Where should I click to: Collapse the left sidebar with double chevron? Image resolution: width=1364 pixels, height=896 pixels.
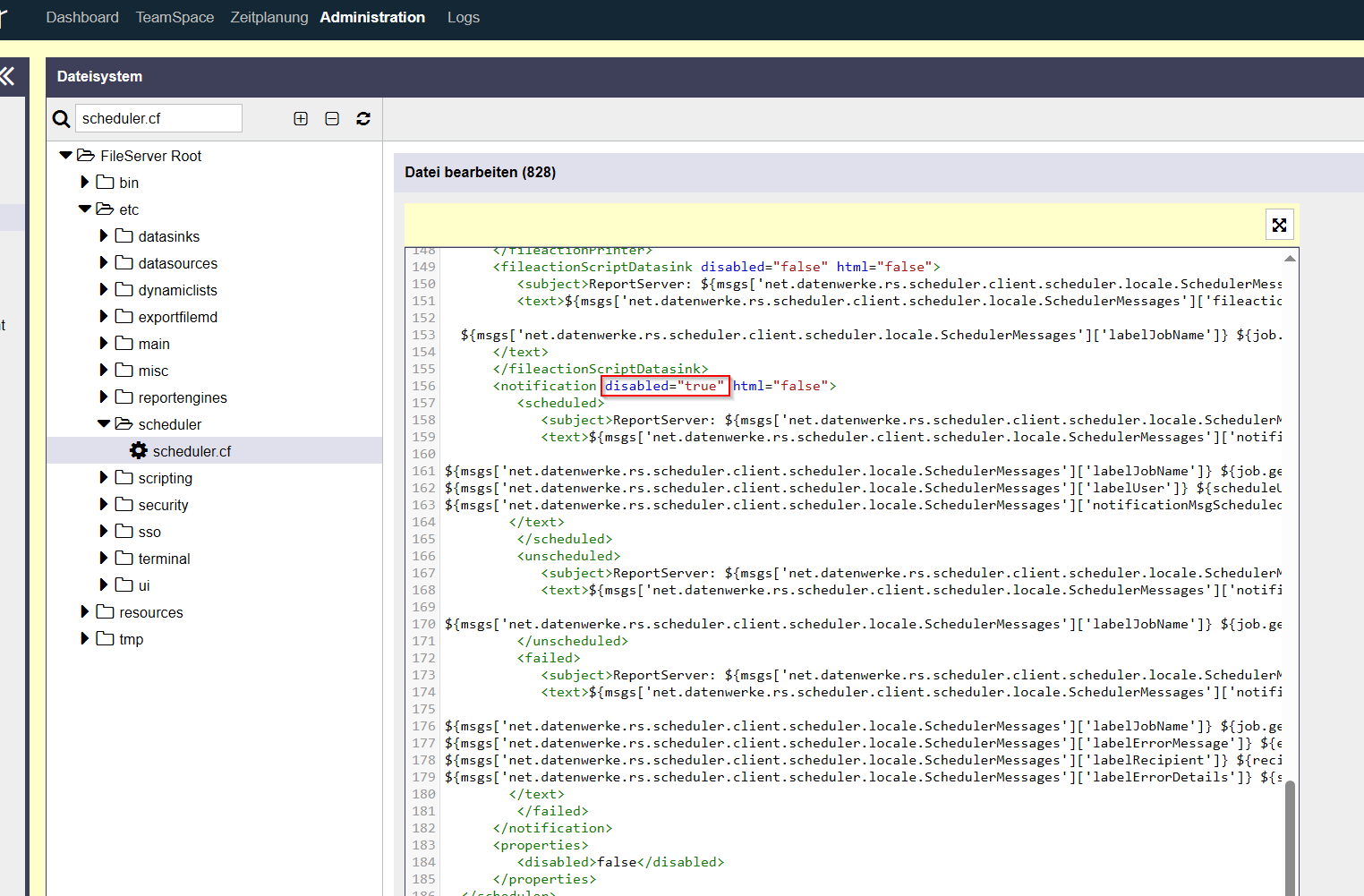[x=8, y=77]
